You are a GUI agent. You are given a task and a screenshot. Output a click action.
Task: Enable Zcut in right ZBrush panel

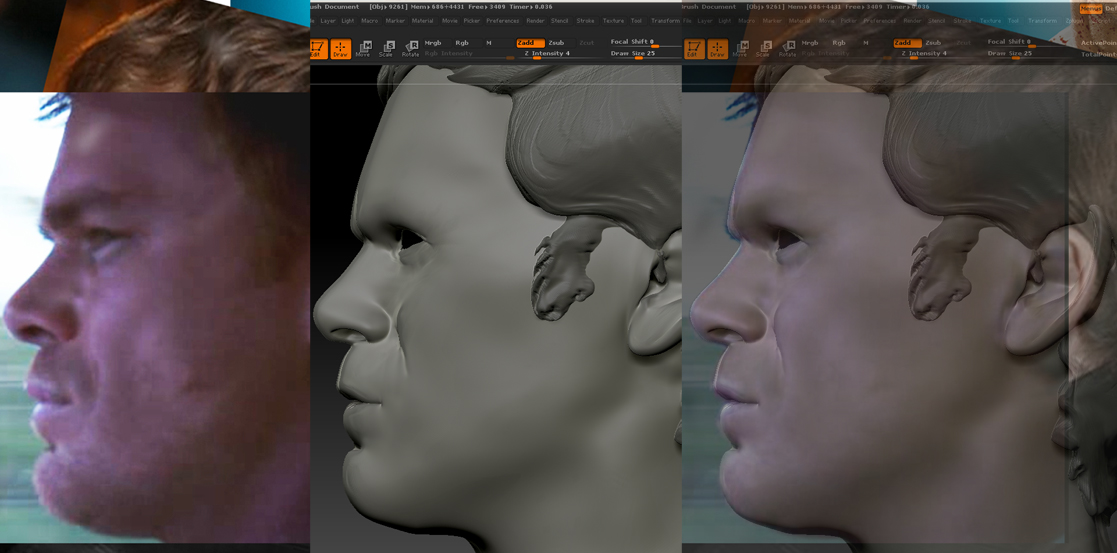(963, 43)
